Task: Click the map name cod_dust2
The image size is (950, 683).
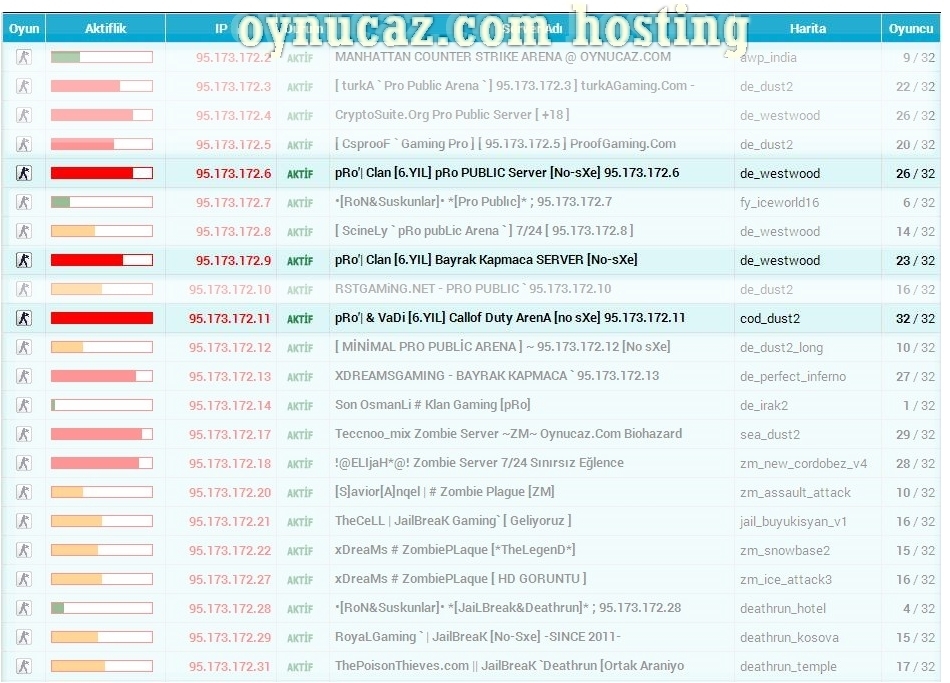Action: coord(769,319)
